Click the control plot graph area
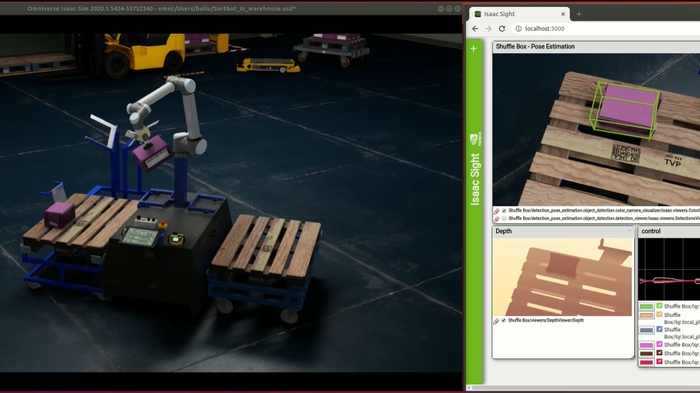 coord(669,269)
